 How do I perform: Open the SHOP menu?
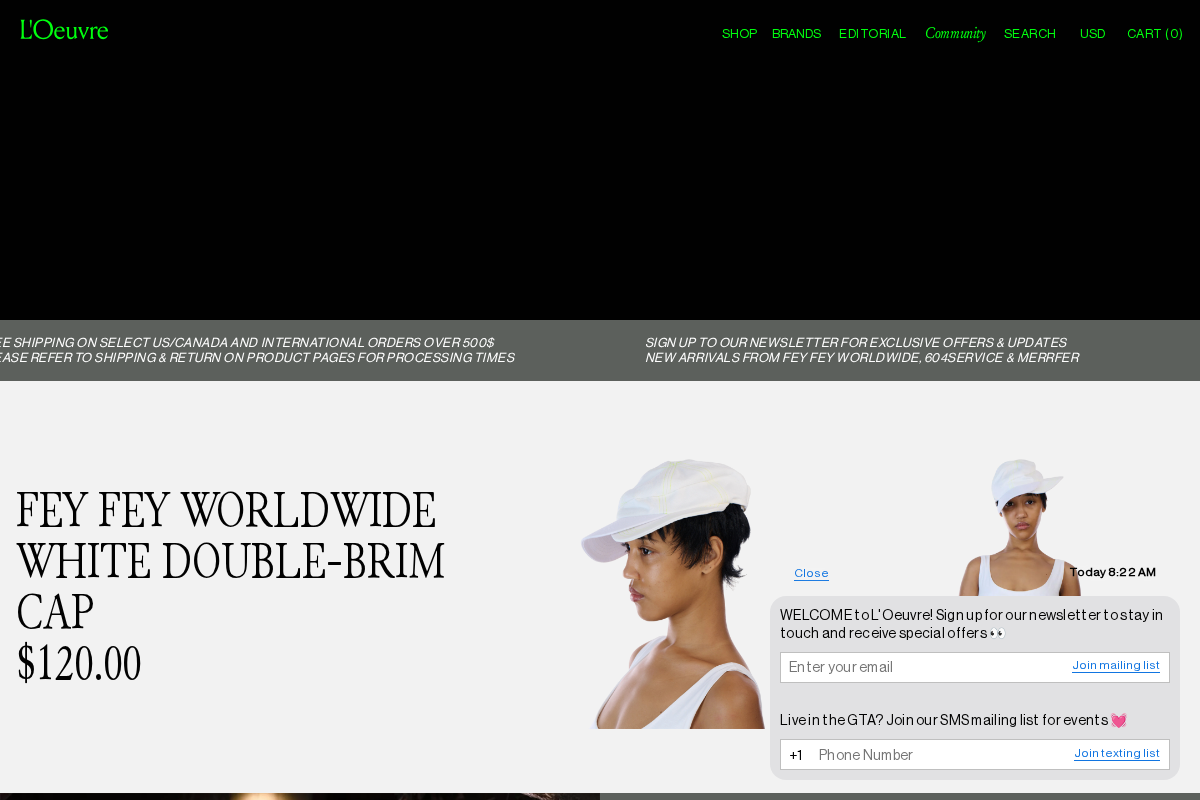[739, 33]
